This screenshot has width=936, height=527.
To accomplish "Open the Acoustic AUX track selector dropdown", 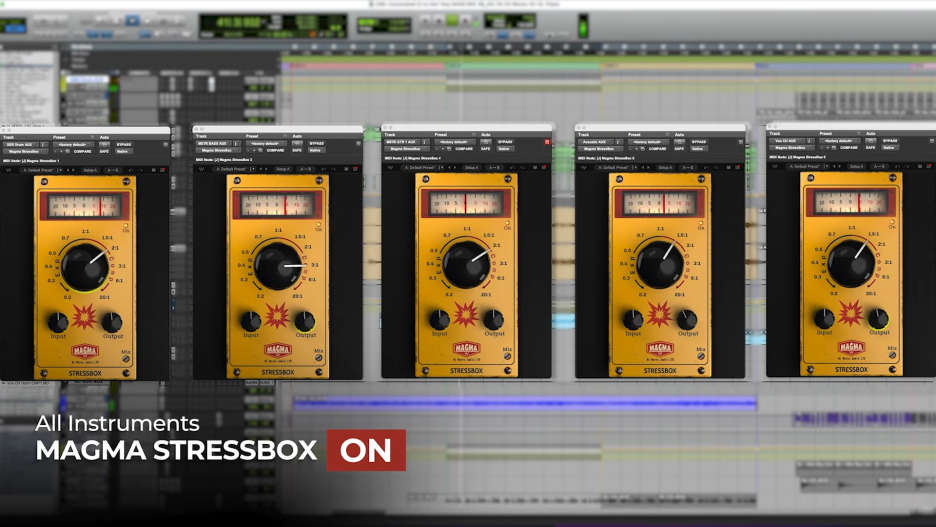I will click(x=596, y=142).
